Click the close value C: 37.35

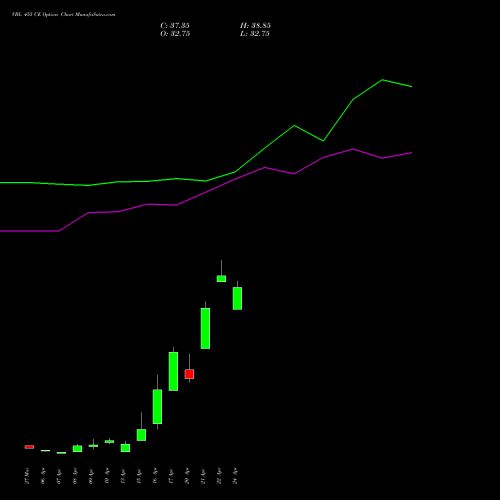pos(175,26)
